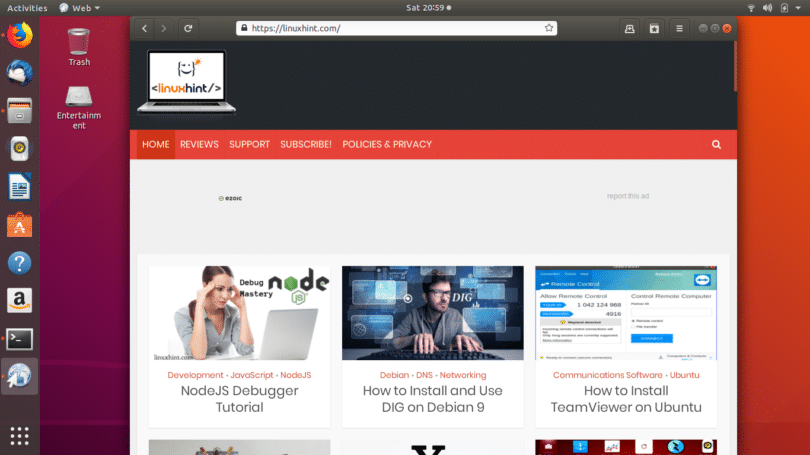Open How to Install and Use DIG article
Viewport: 810px width, 455px height.
433,399
